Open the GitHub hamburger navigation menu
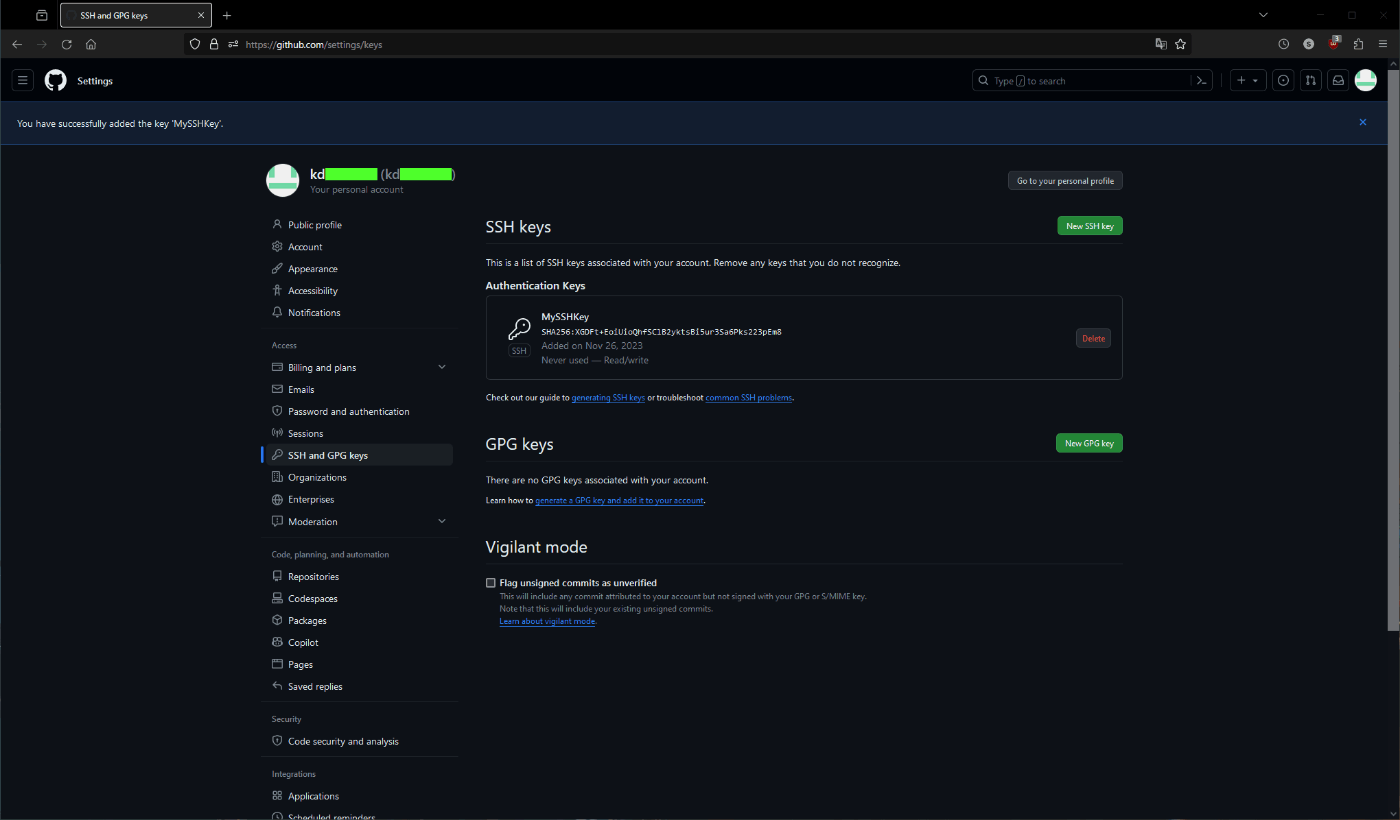 point(23,80)
